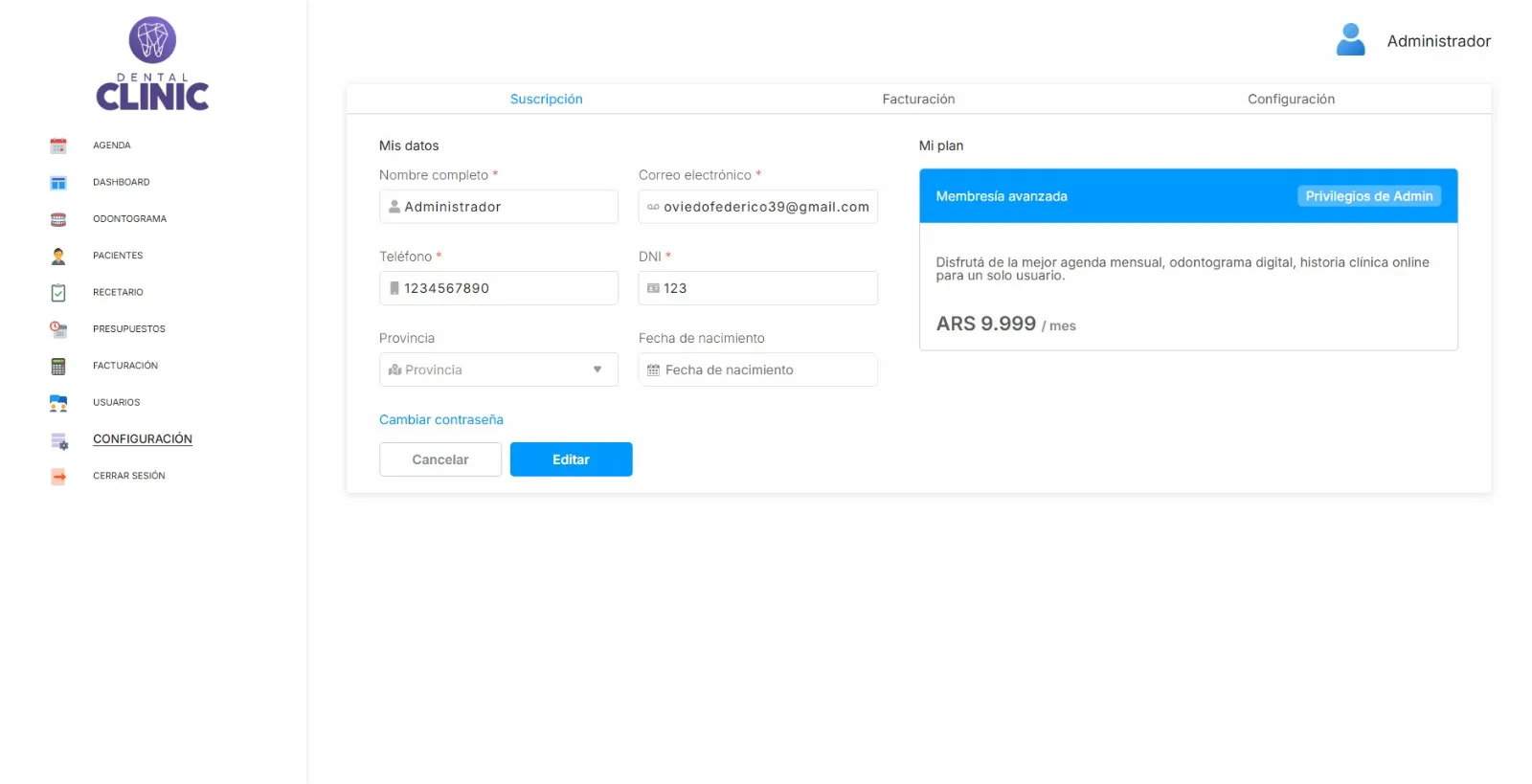Select the Suscripción tab

pyautogui.click(x=546, y=99)
